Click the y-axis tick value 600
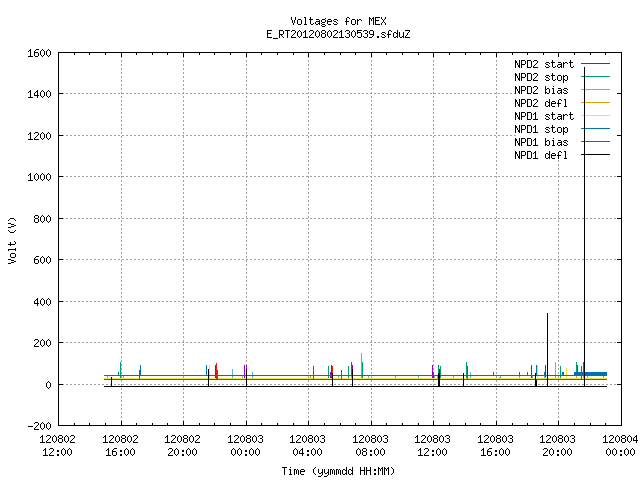The height and width of the screenshot is (480, 640). click(x=42, y=260)
